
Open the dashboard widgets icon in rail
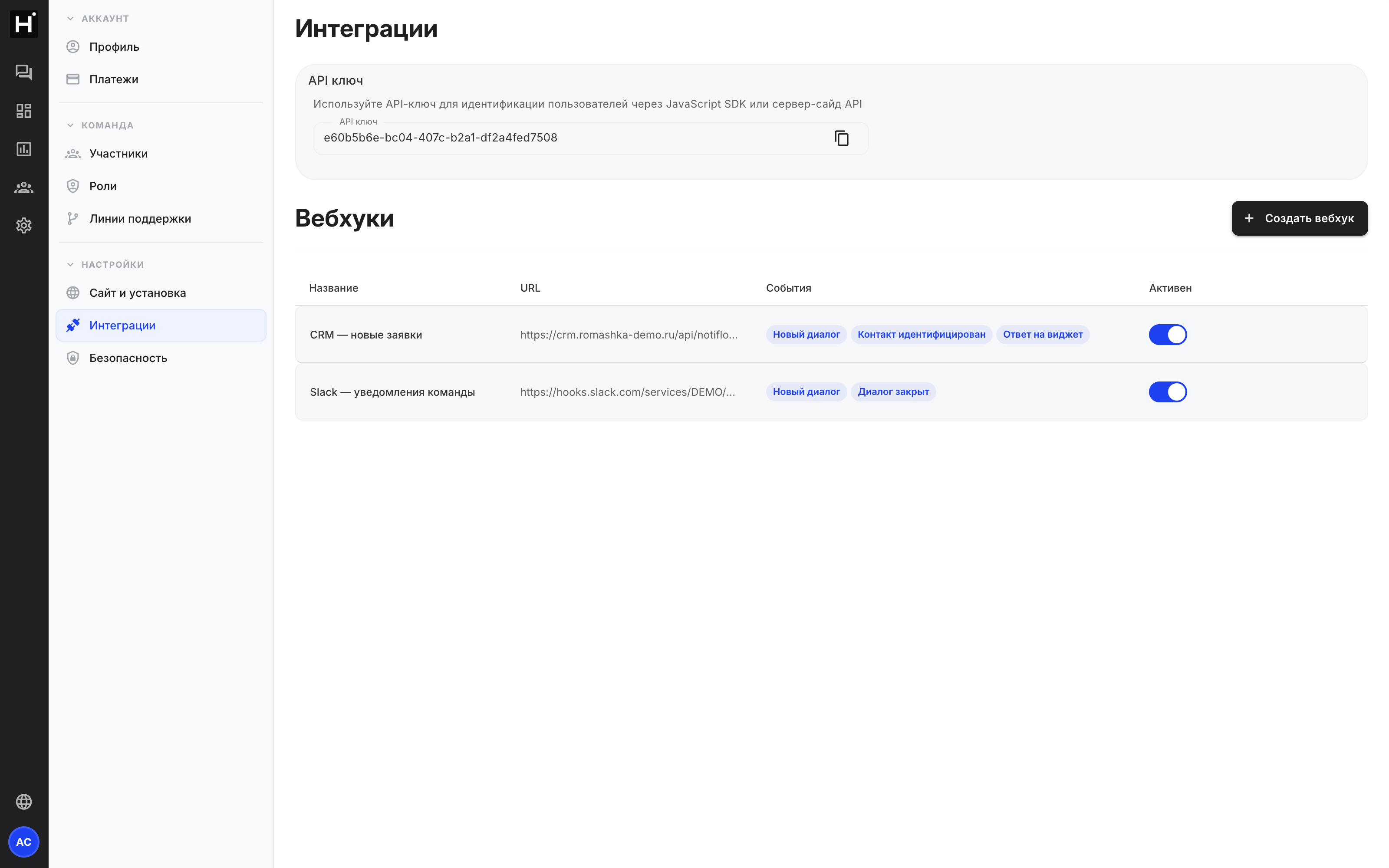pyautogui.click(x=23, y=111)
